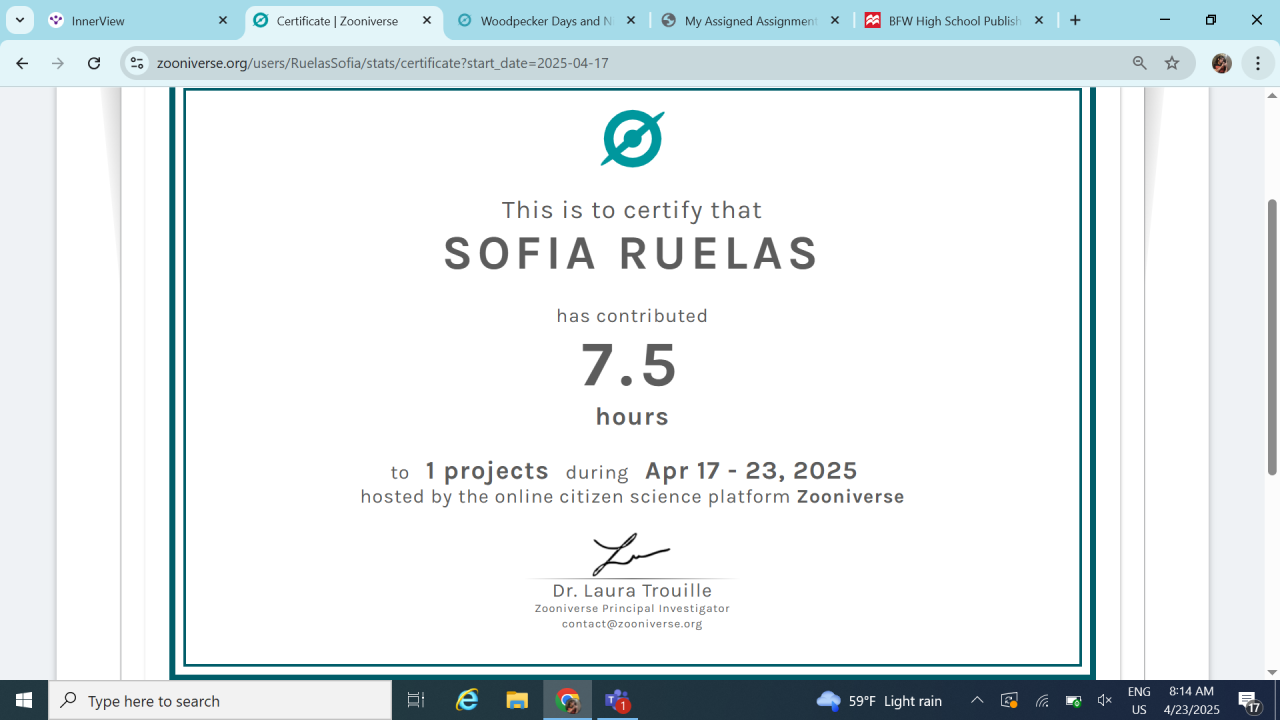Switch to My Assigned Assignment tab
The width and height of the screenshot is (1280, 720).
750,20
